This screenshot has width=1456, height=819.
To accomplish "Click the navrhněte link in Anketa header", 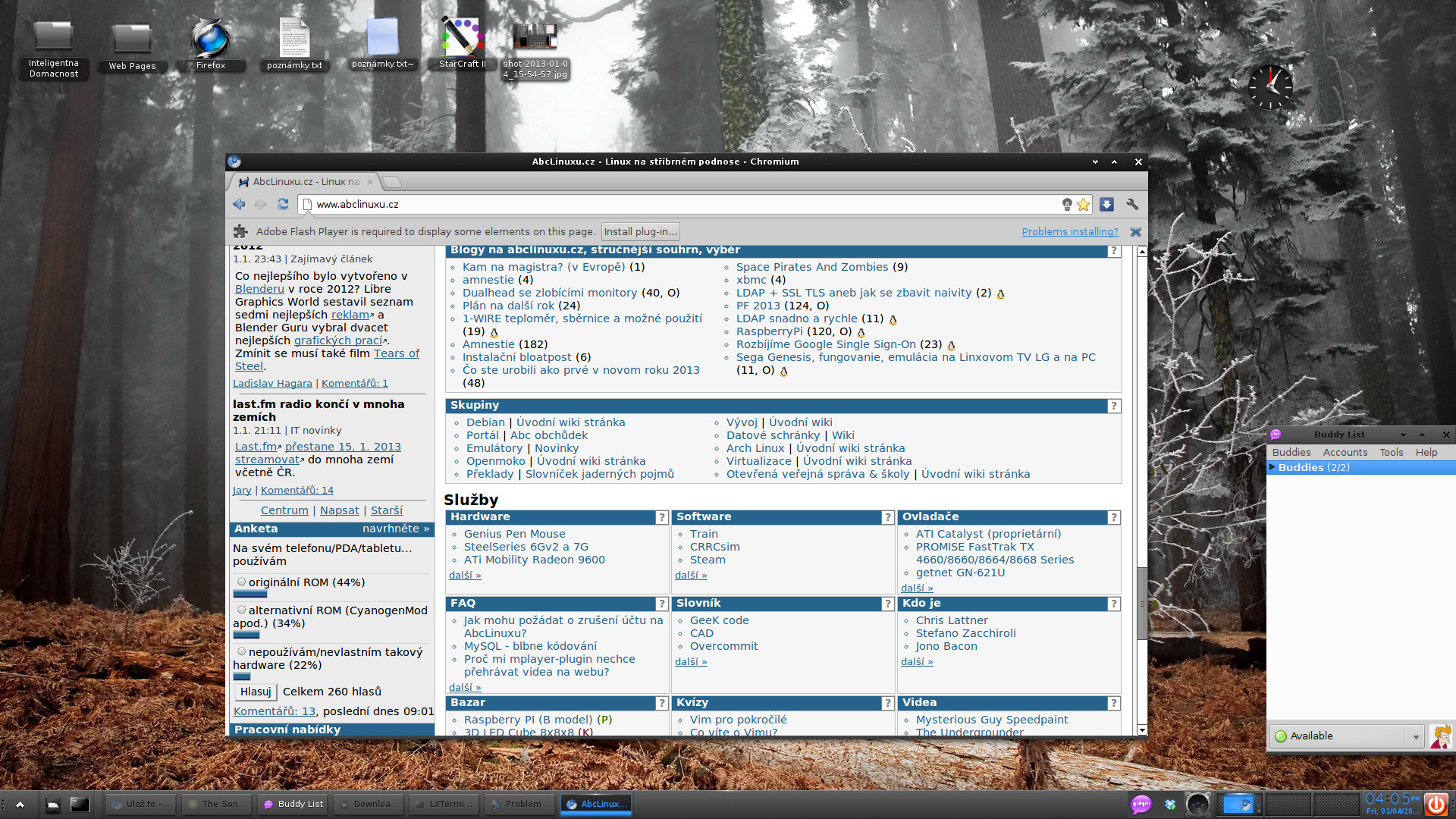I will point(395,529).
